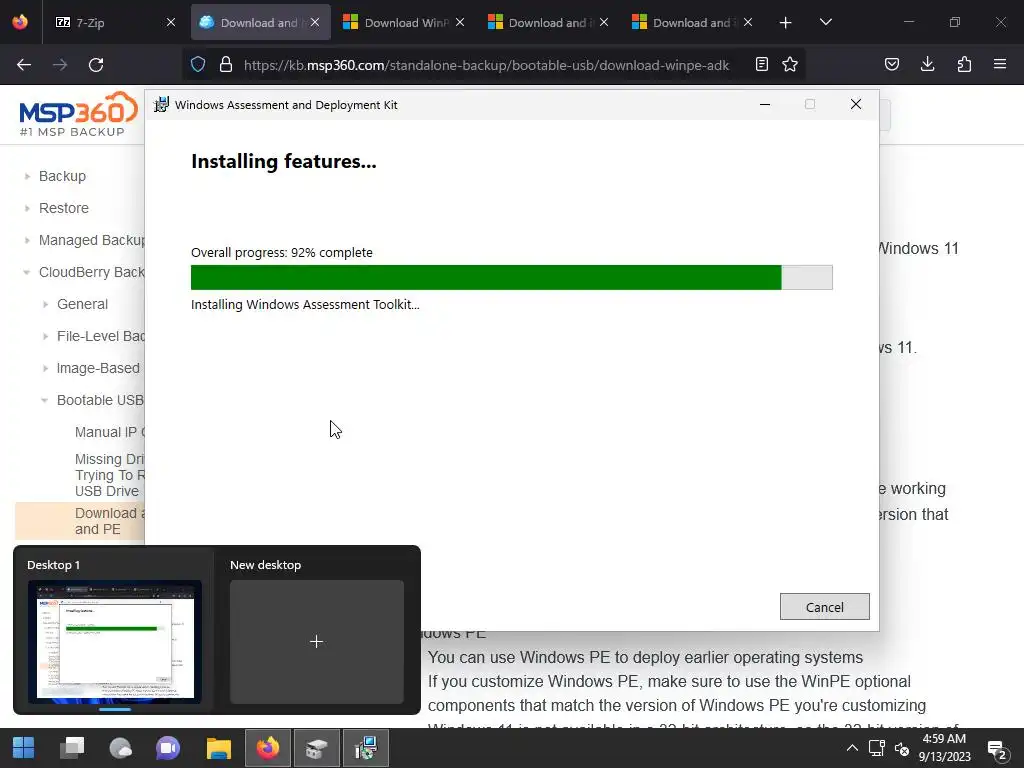The image size is (1024, 768).
Task: Reload the current page
Action: (96, 65)
